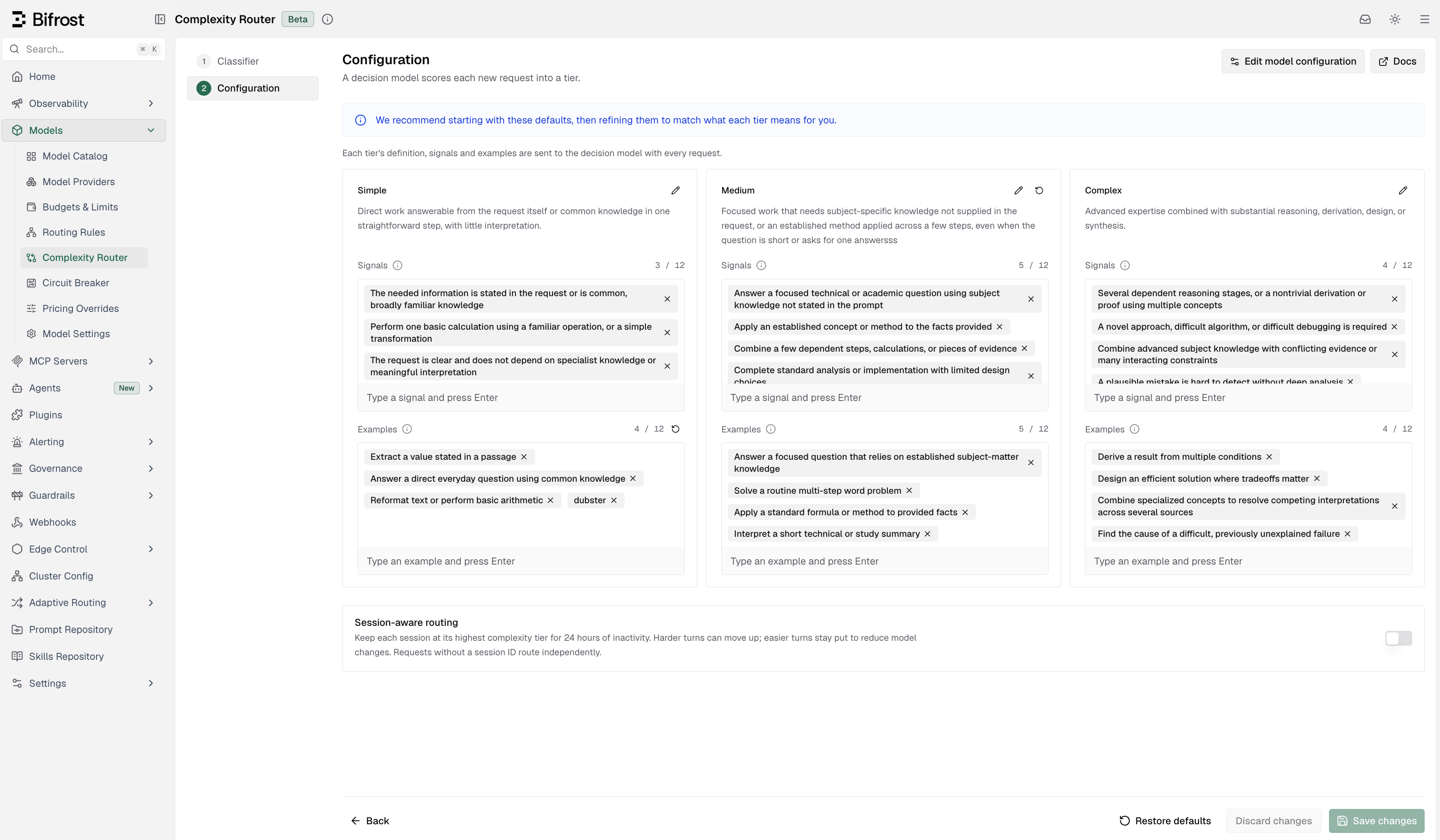Open the inbox icon in header
Viewport: 1440px width, 840px height.
coord(1365,19)
